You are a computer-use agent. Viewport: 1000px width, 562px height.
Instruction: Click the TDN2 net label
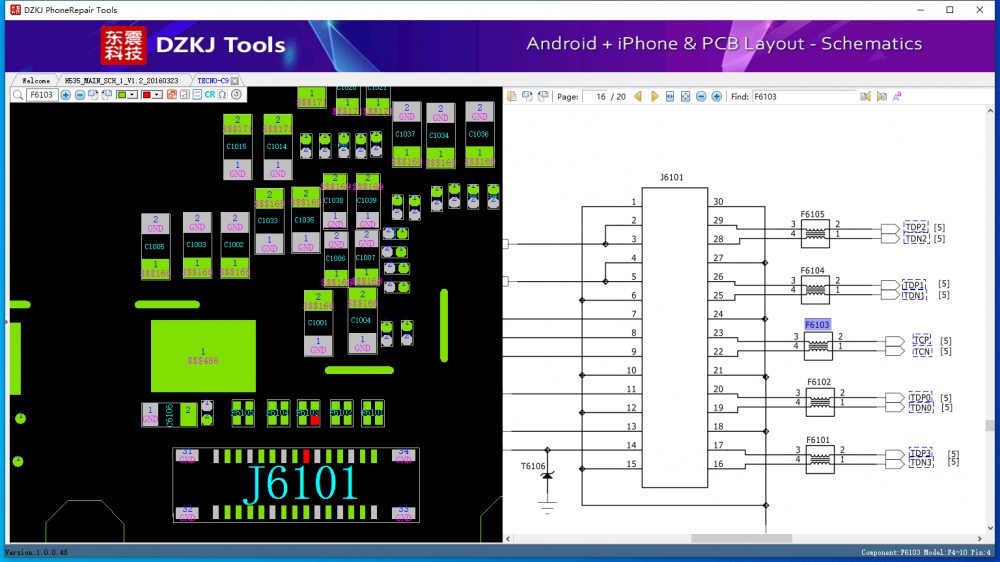tap(916, 239)
